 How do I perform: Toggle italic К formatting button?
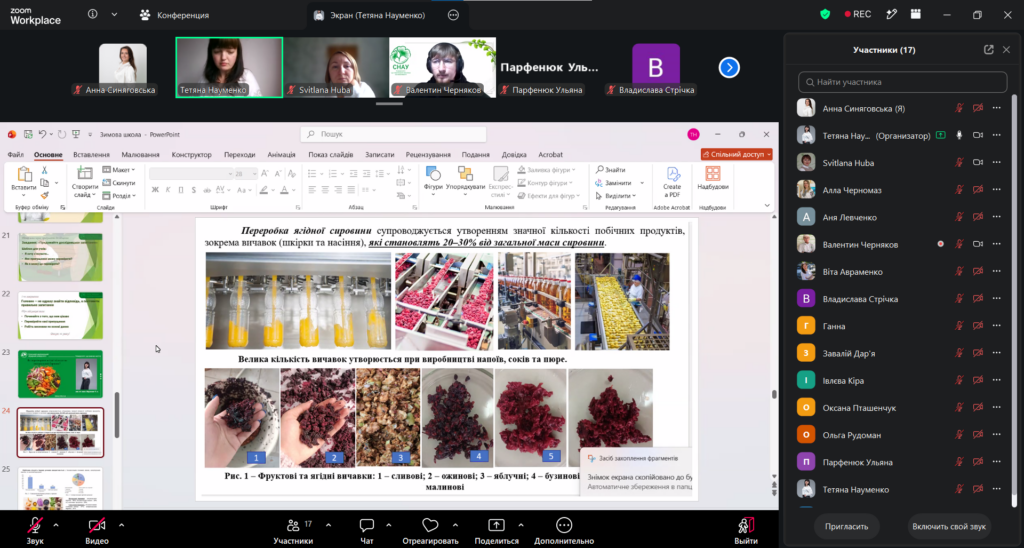[x=168, y=190]
